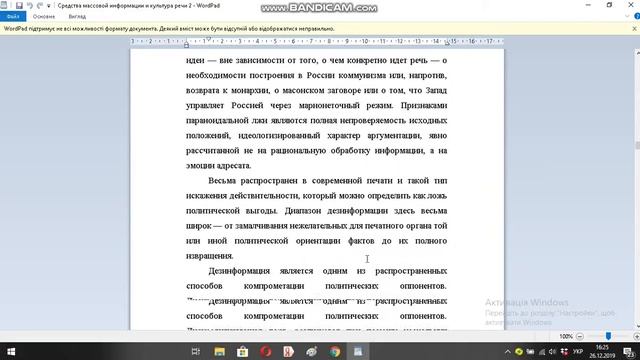
Task: Click the battery tray icon
Action: (x=530, y=351)
